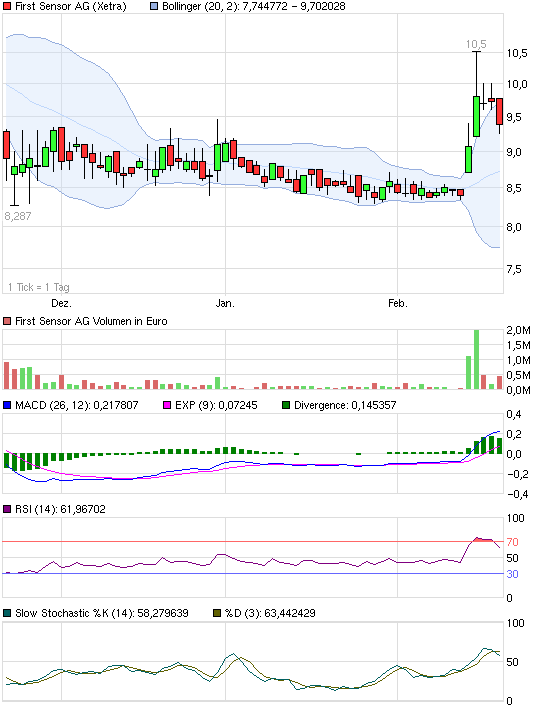Click the '1 Tick = 1 Tag' note
Image resolution: width=545 pixels, height=710 pixels.
(x=39, y=287)
